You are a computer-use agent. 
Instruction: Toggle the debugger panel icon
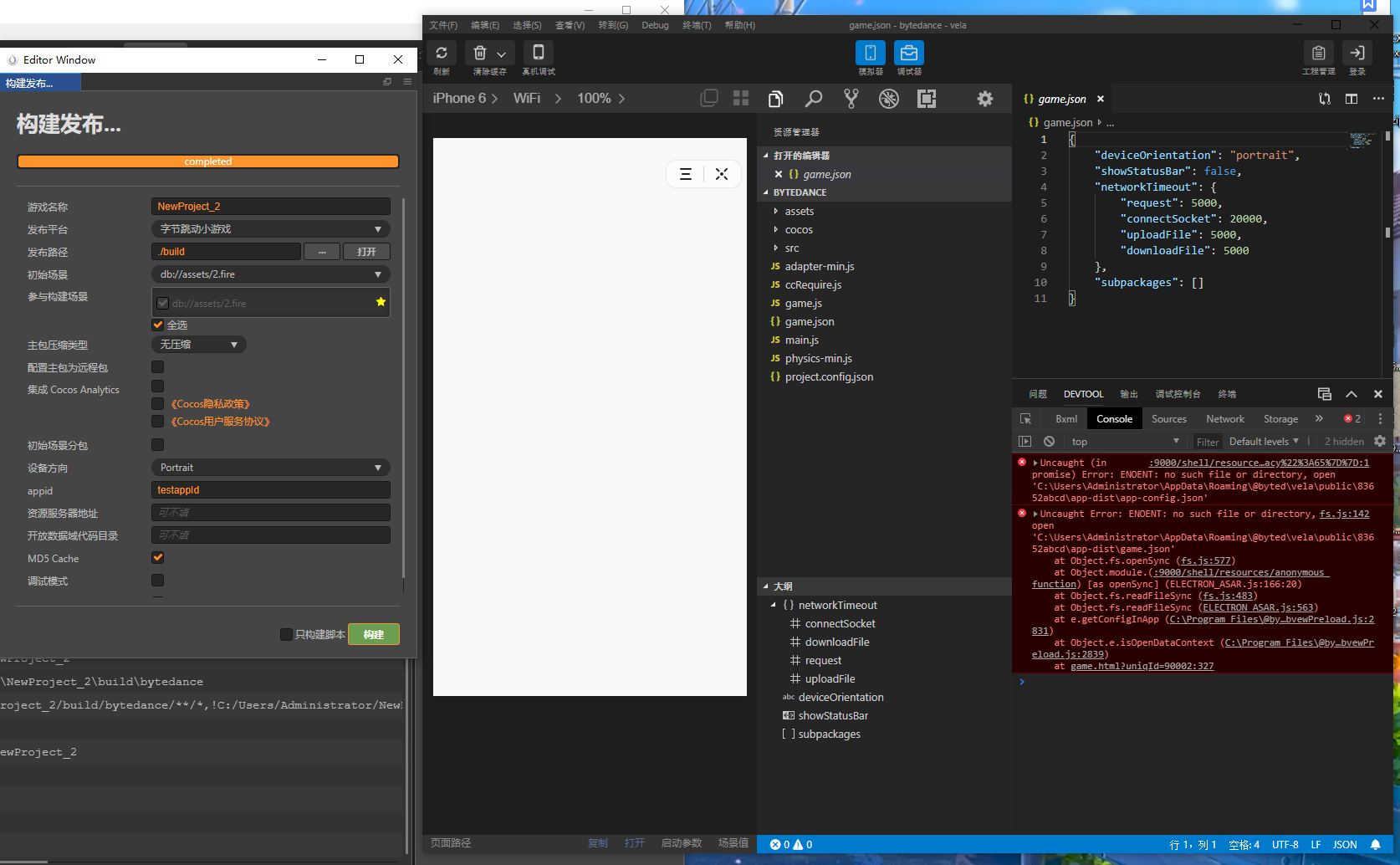908,53
